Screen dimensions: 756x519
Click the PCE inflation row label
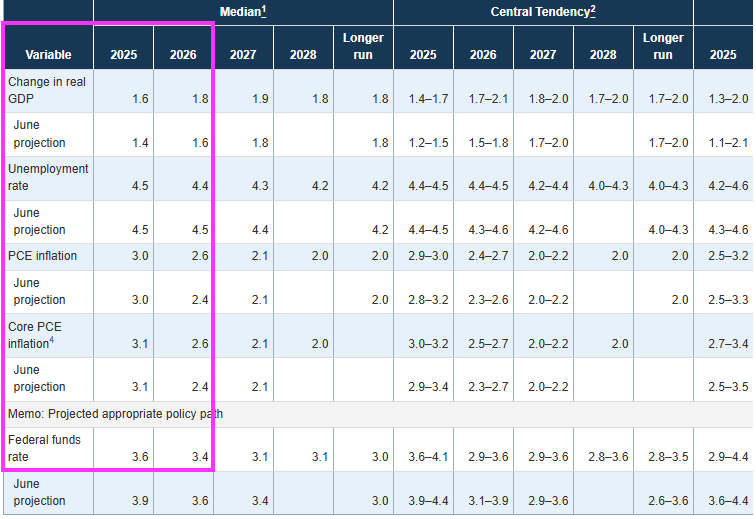[42, 256]
